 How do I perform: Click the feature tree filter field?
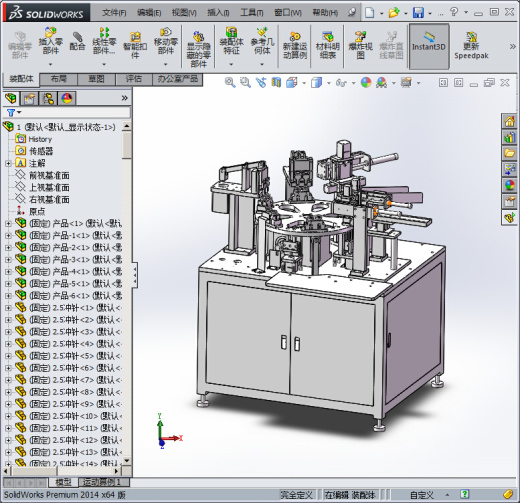click(x=67, y=112)
